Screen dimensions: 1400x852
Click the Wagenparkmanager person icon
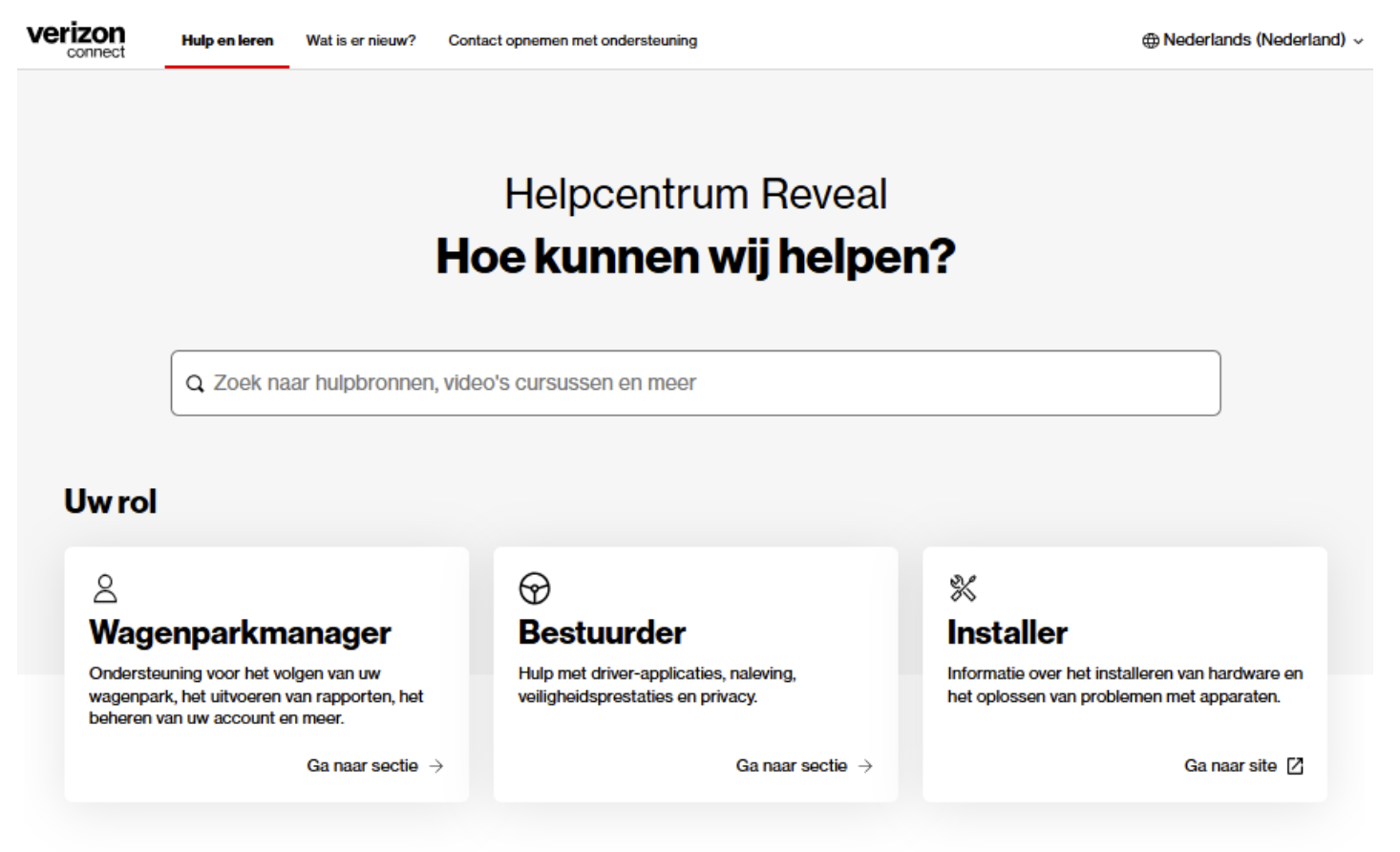point(105,588)
